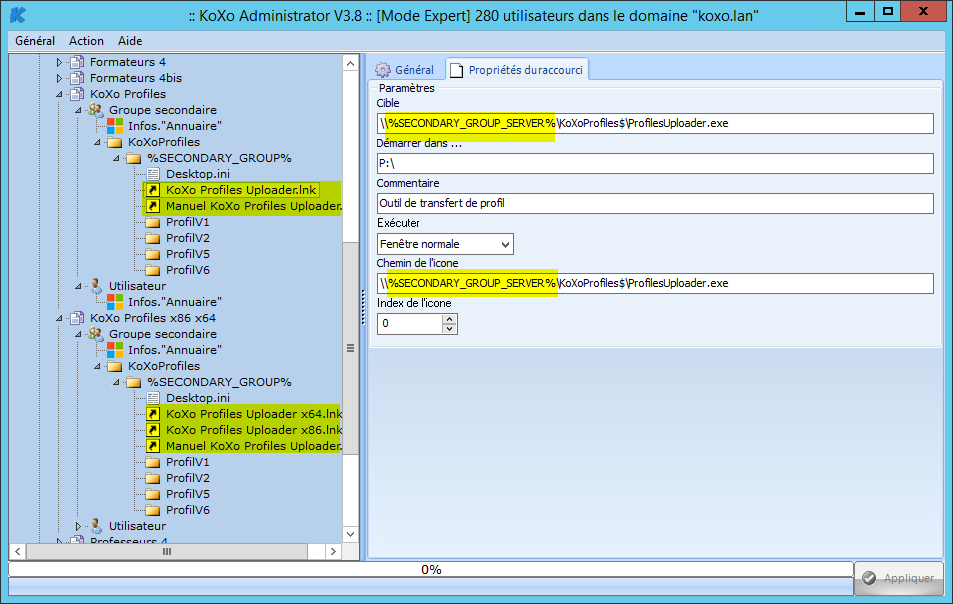The width and height of the screenshot is (953, 604).
Task: Select second ProfilV5 folder under x86 x64
Action: tap(188, 494)
